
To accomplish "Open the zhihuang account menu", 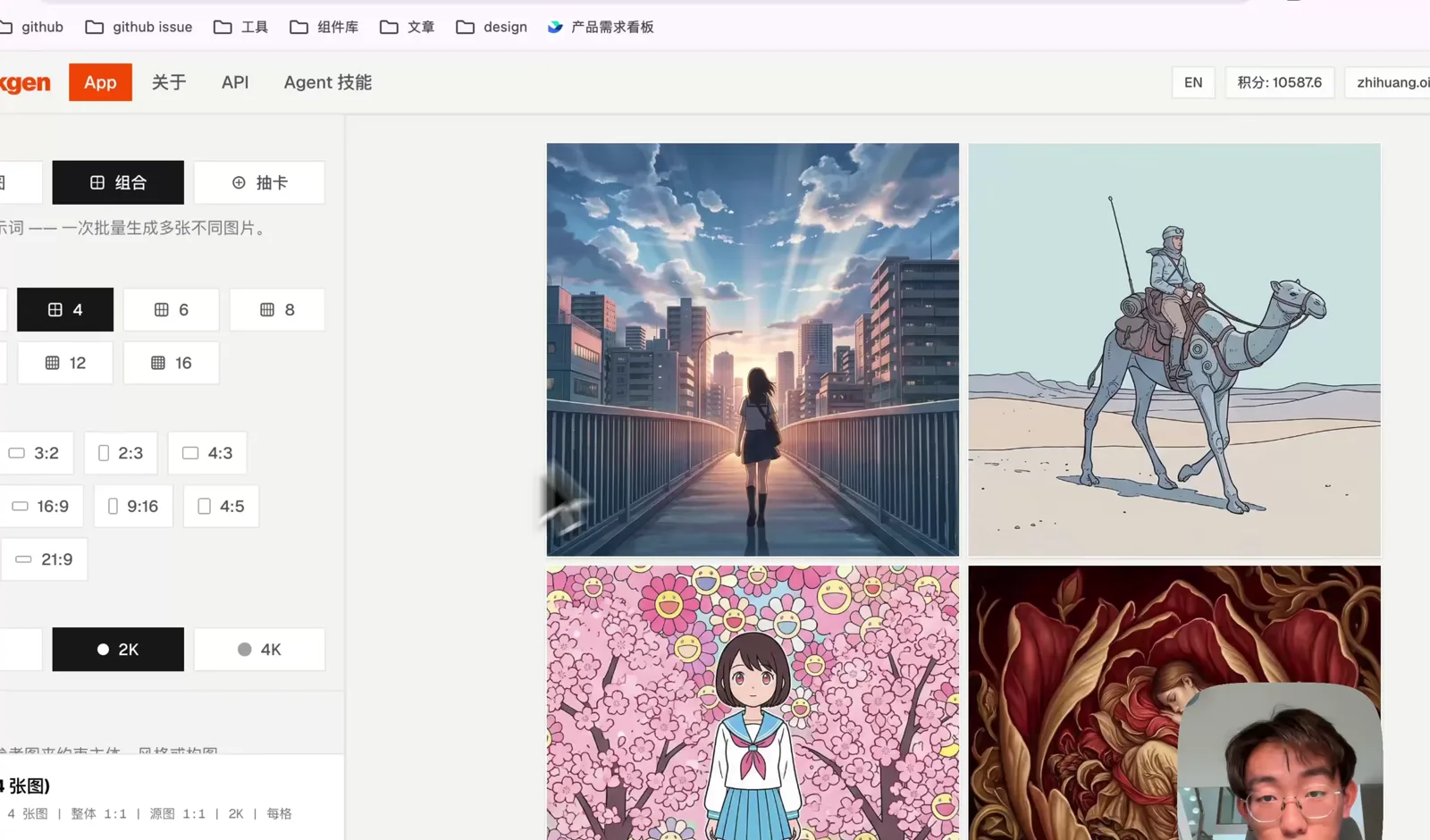I will click(1387, 82).
